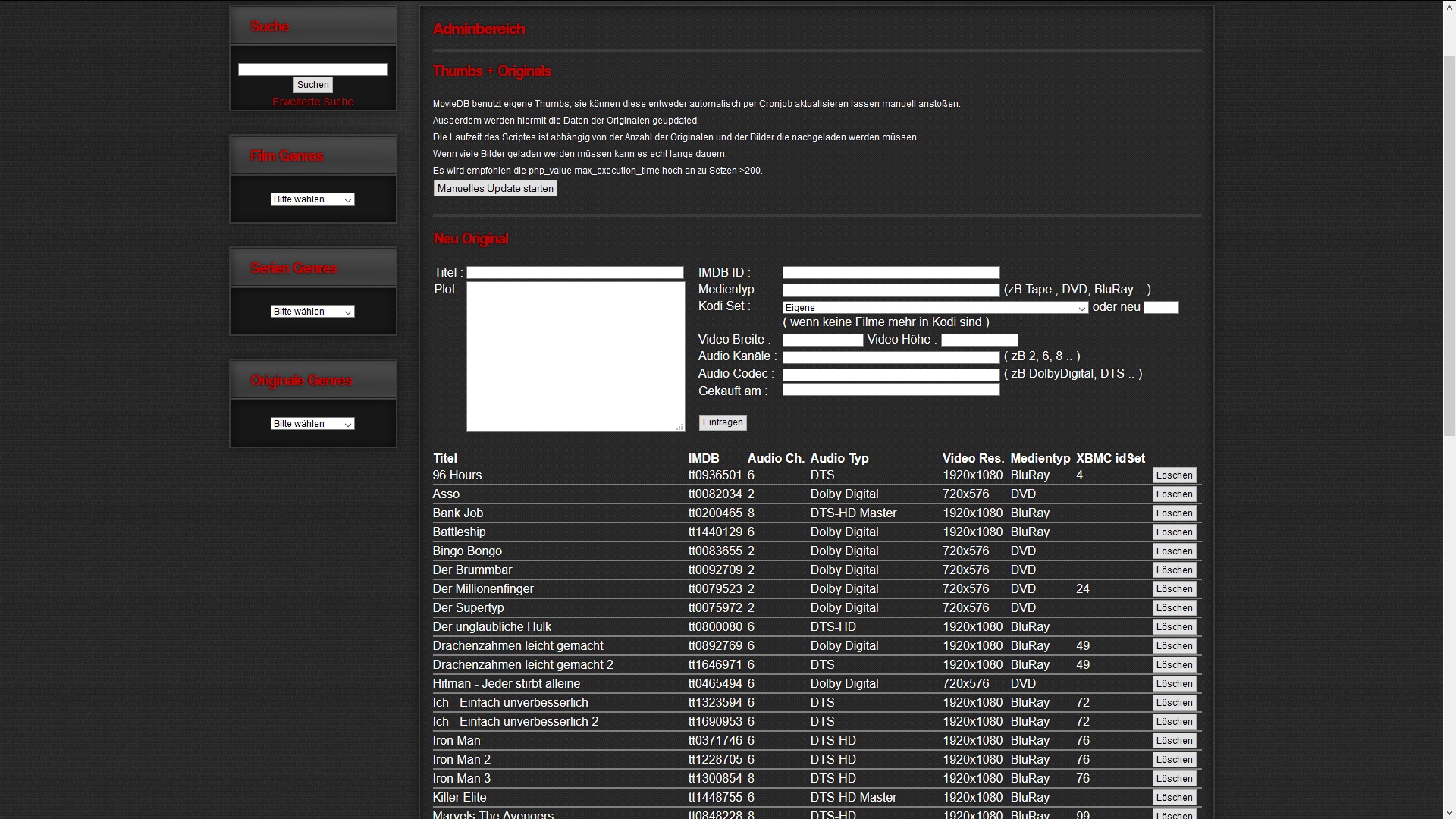This screenshot has width=1456, height=819.
Task: Click the sidebar search text box
Action: coord(312,70)
